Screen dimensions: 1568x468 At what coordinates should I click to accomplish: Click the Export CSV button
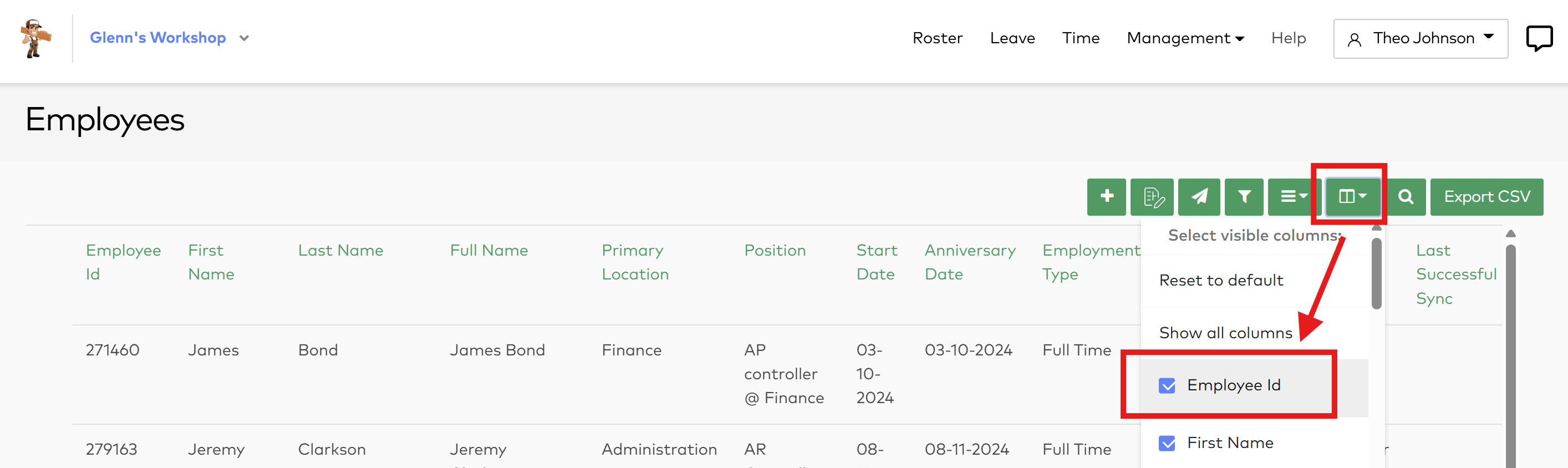point(1486,197)
